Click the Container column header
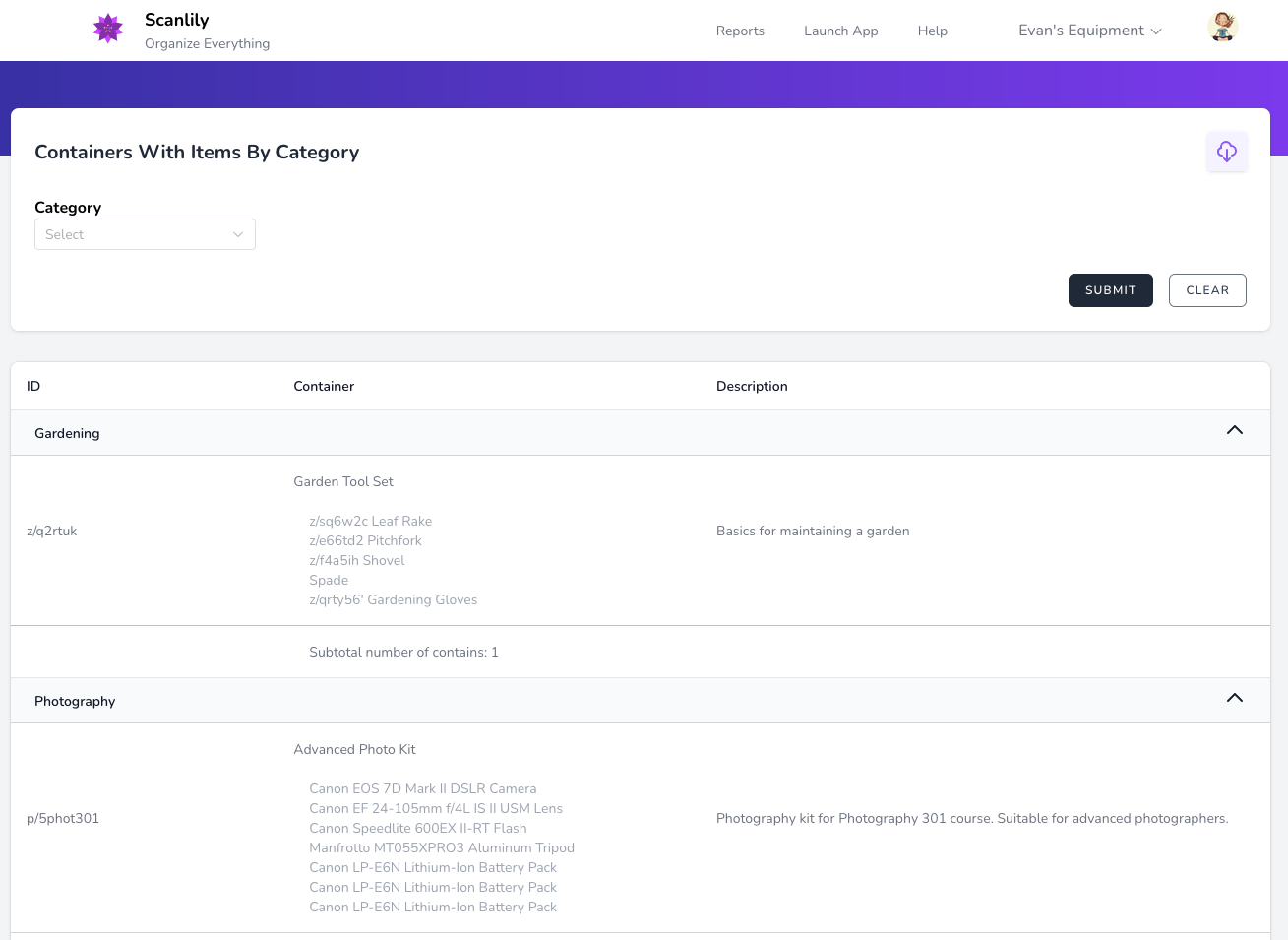1288x940 pixels. point(324,386)
